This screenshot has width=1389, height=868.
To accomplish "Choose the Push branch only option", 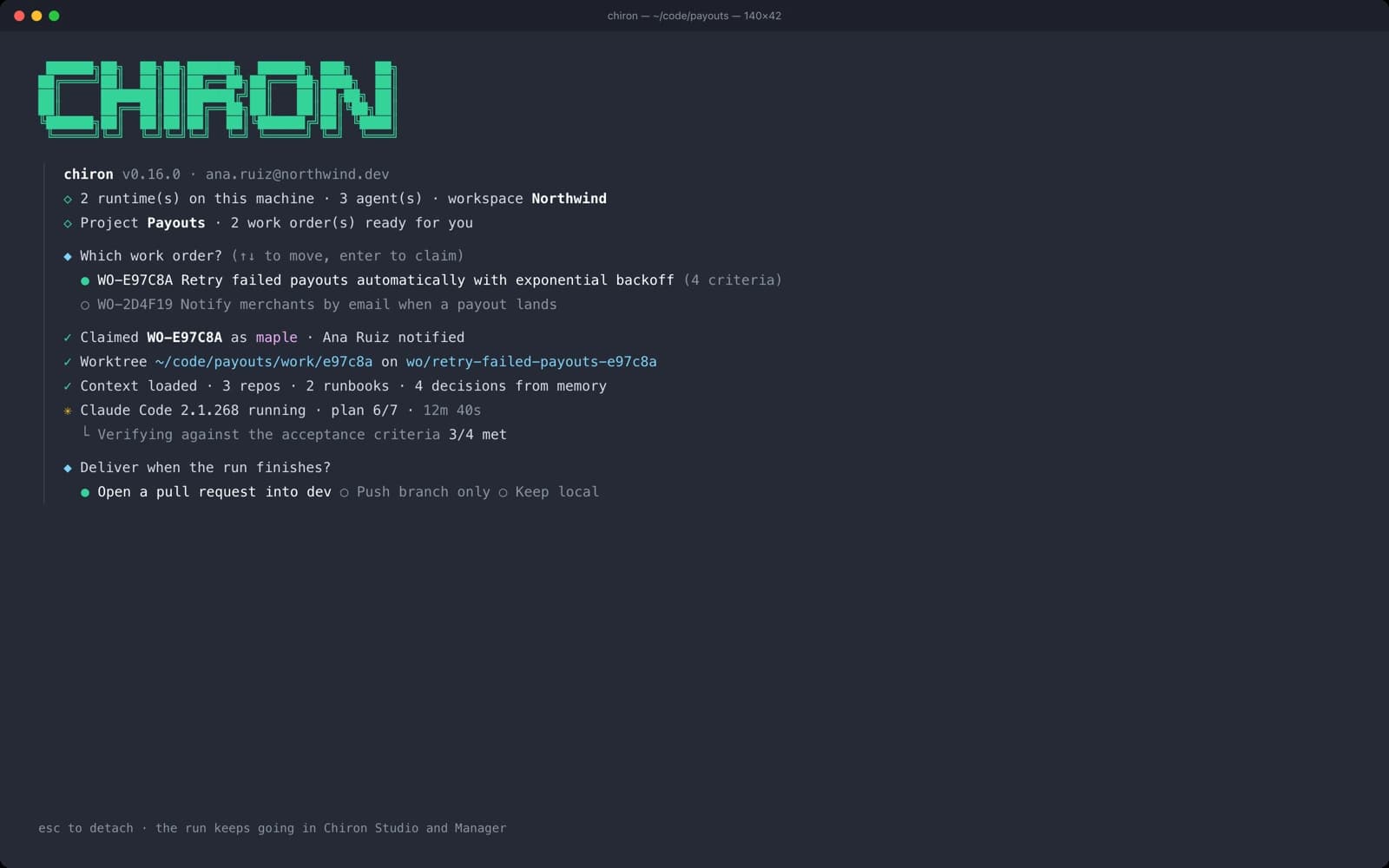I will click(415, 492).
